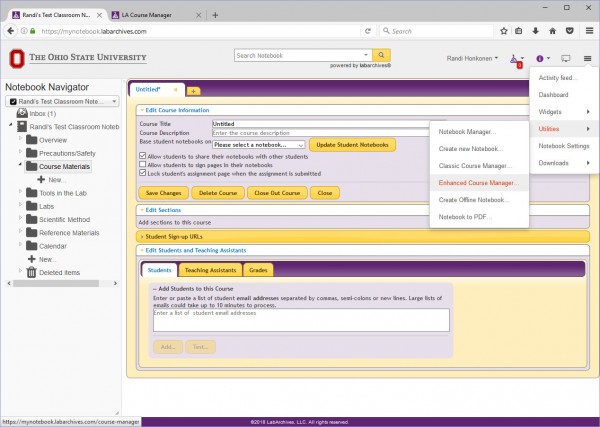600x427 pixels.
Task: Click the Course Title input field
Action: point(321,124)
